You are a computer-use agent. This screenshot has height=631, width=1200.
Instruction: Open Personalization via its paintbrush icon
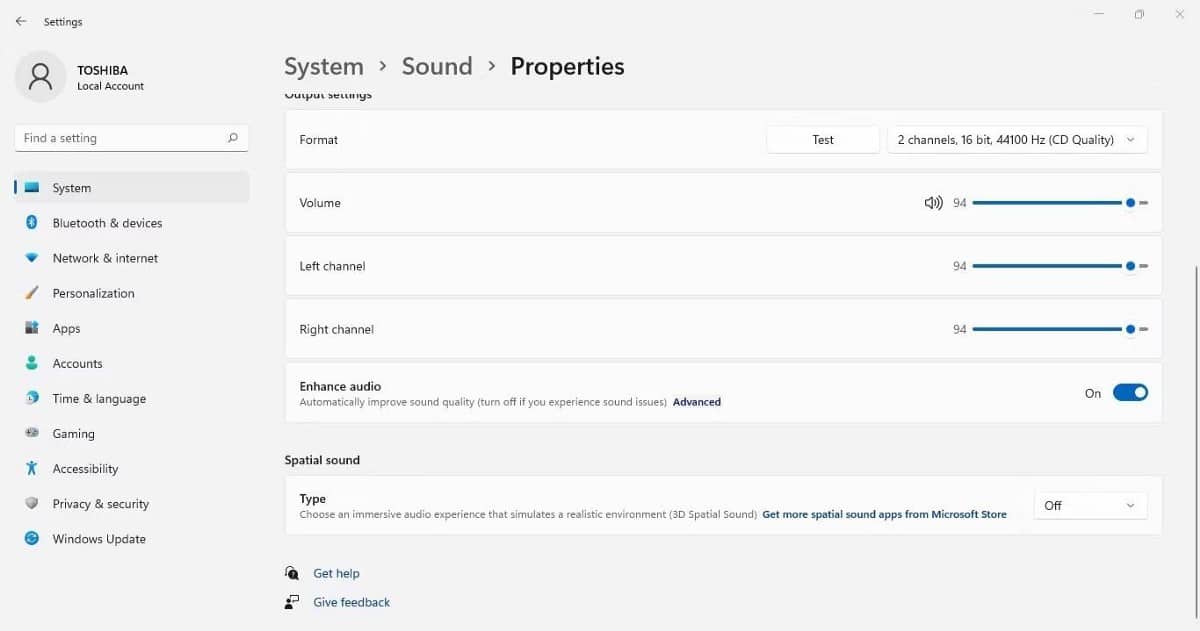[30, 292]
